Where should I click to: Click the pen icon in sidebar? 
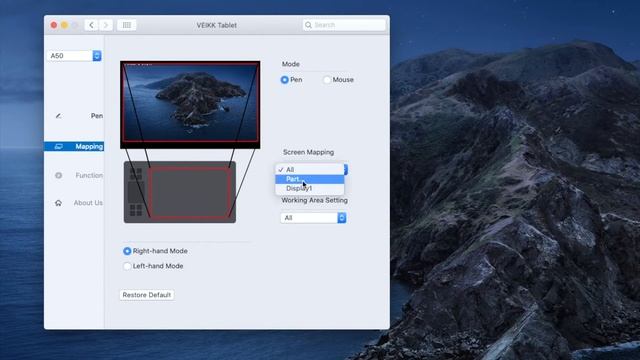(58, 116)
